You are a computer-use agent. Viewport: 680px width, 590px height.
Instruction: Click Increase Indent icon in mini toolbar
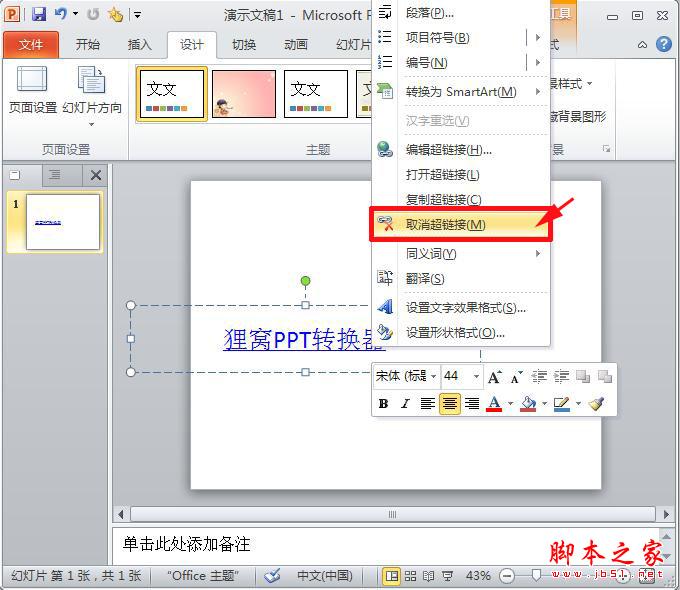coord(561,377)
